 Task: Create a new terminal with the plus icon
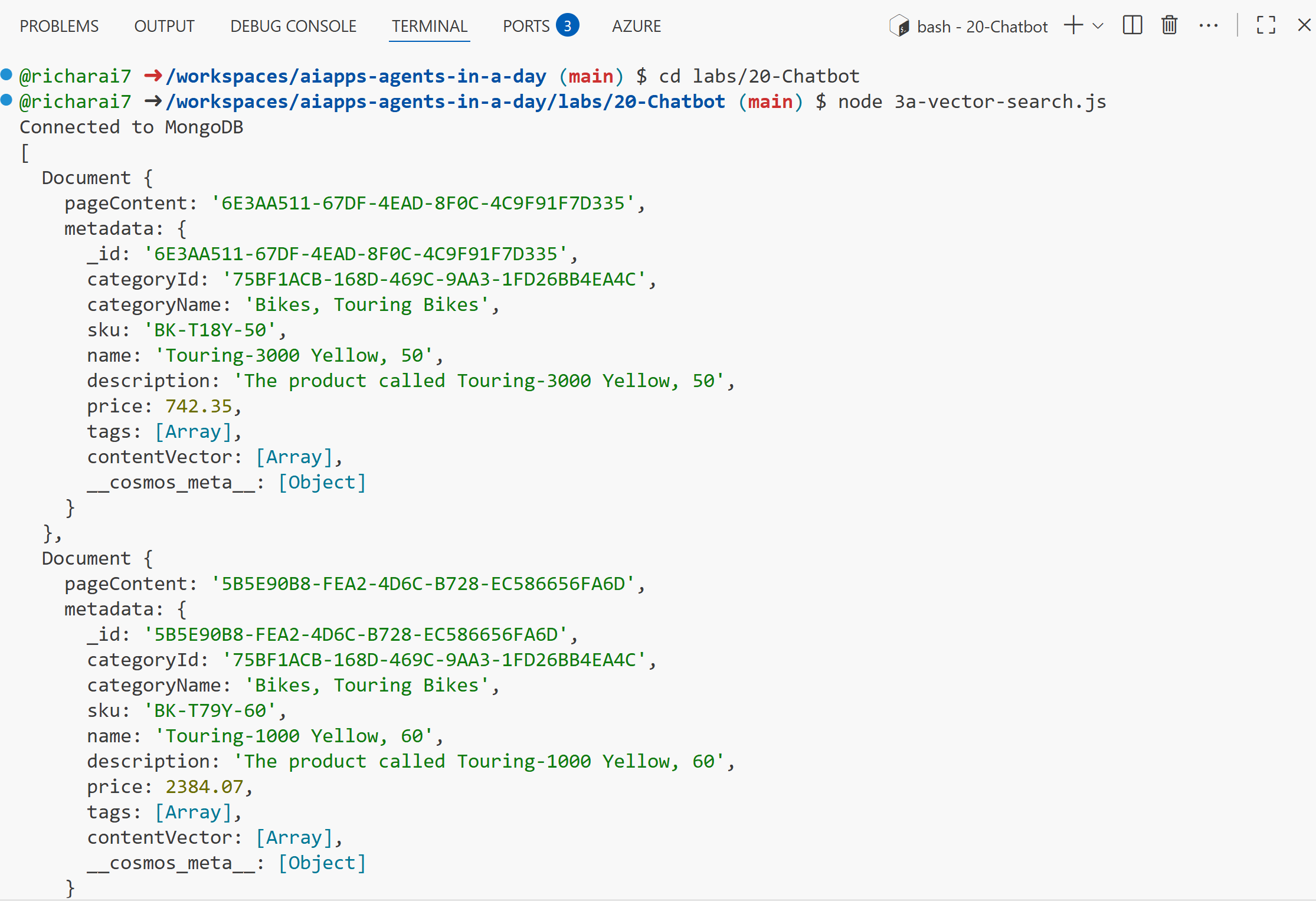(1073, 25)
